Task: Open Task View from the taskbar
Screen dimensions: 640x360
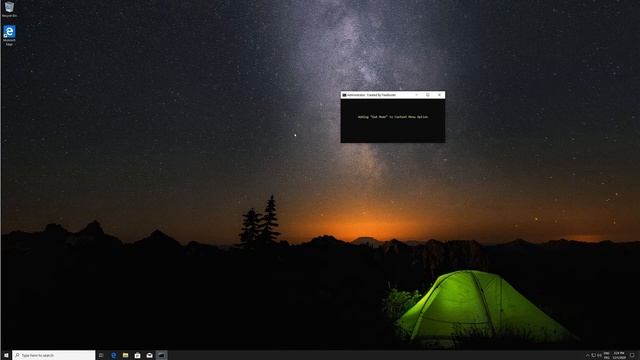Action: point(101,356)
